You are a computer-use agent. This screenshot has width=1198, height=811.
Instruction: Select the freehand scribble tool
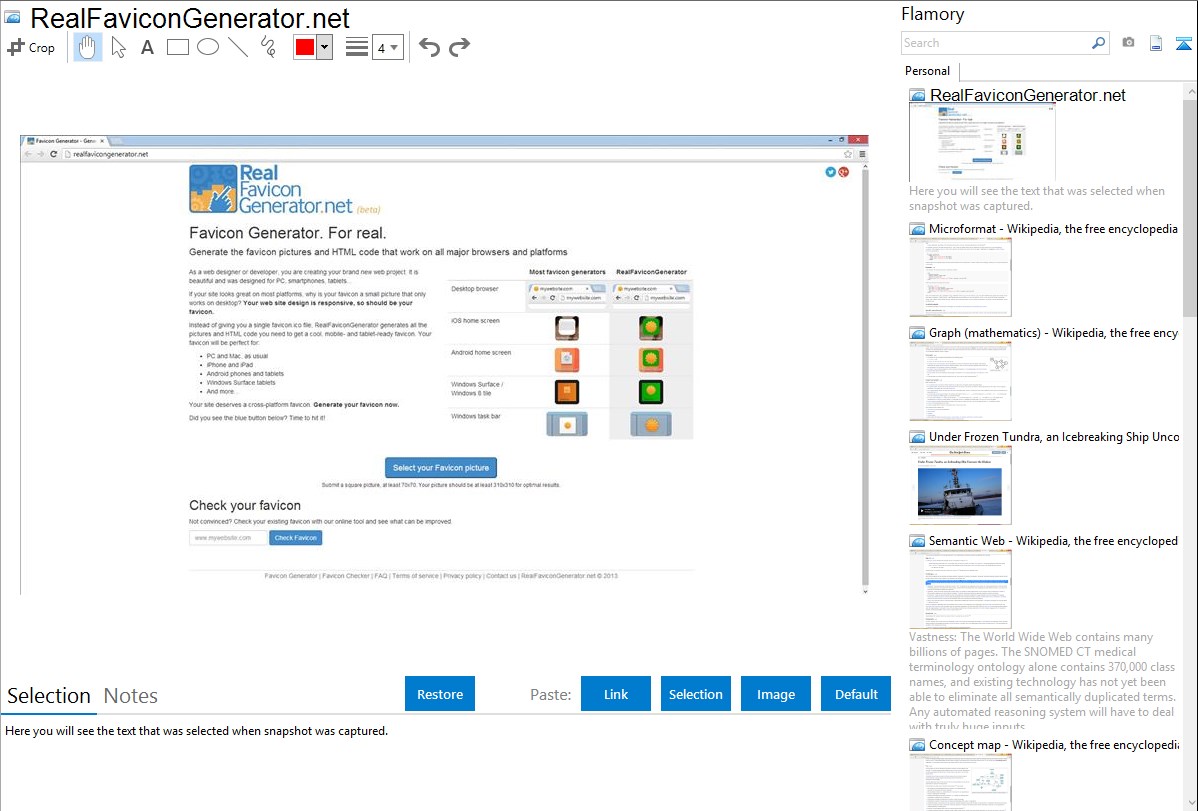pos(268,47)
